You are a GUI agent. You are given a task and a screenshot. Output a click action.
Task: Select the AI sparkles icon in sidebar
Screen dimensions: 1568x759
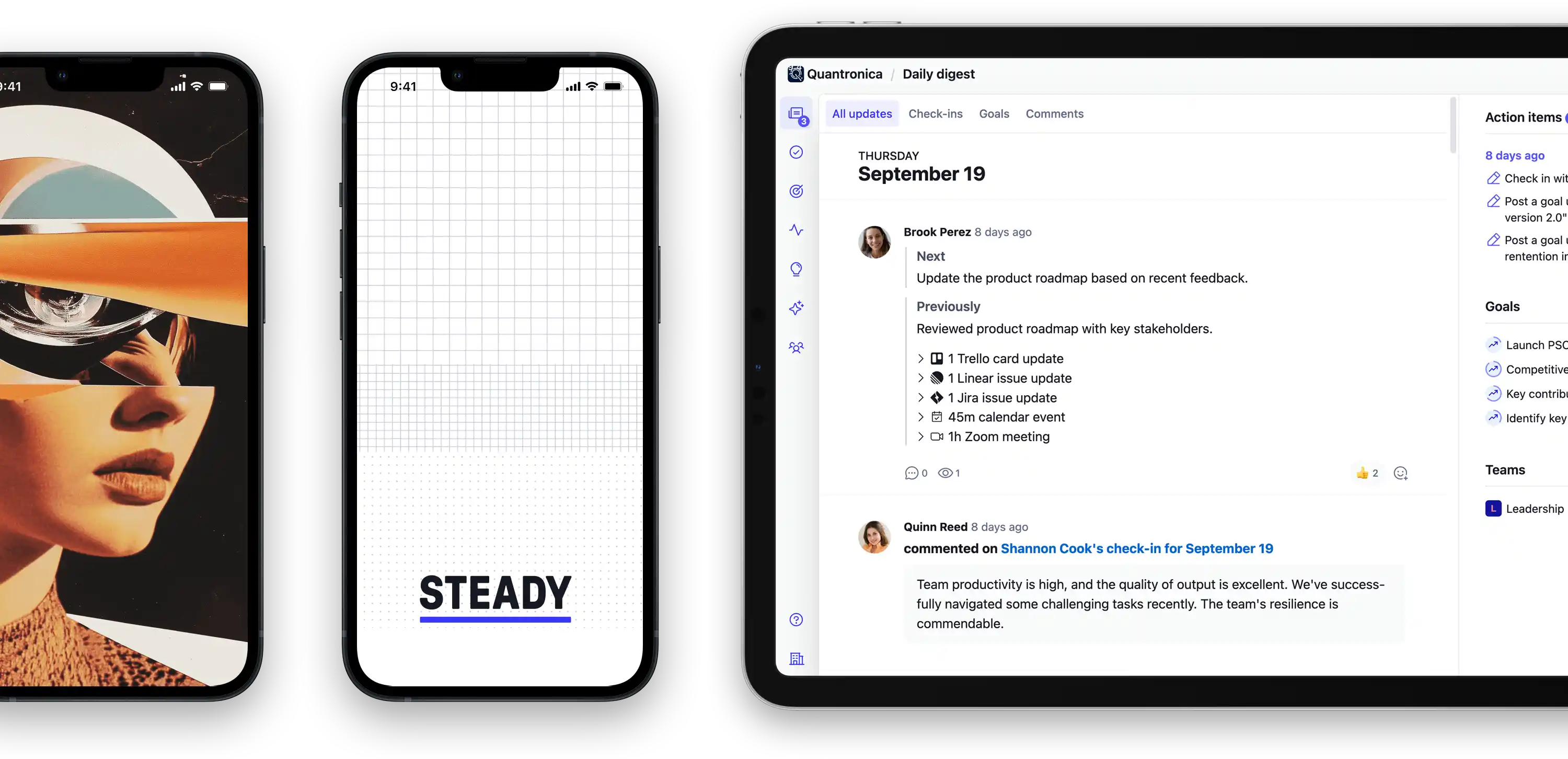796,308
